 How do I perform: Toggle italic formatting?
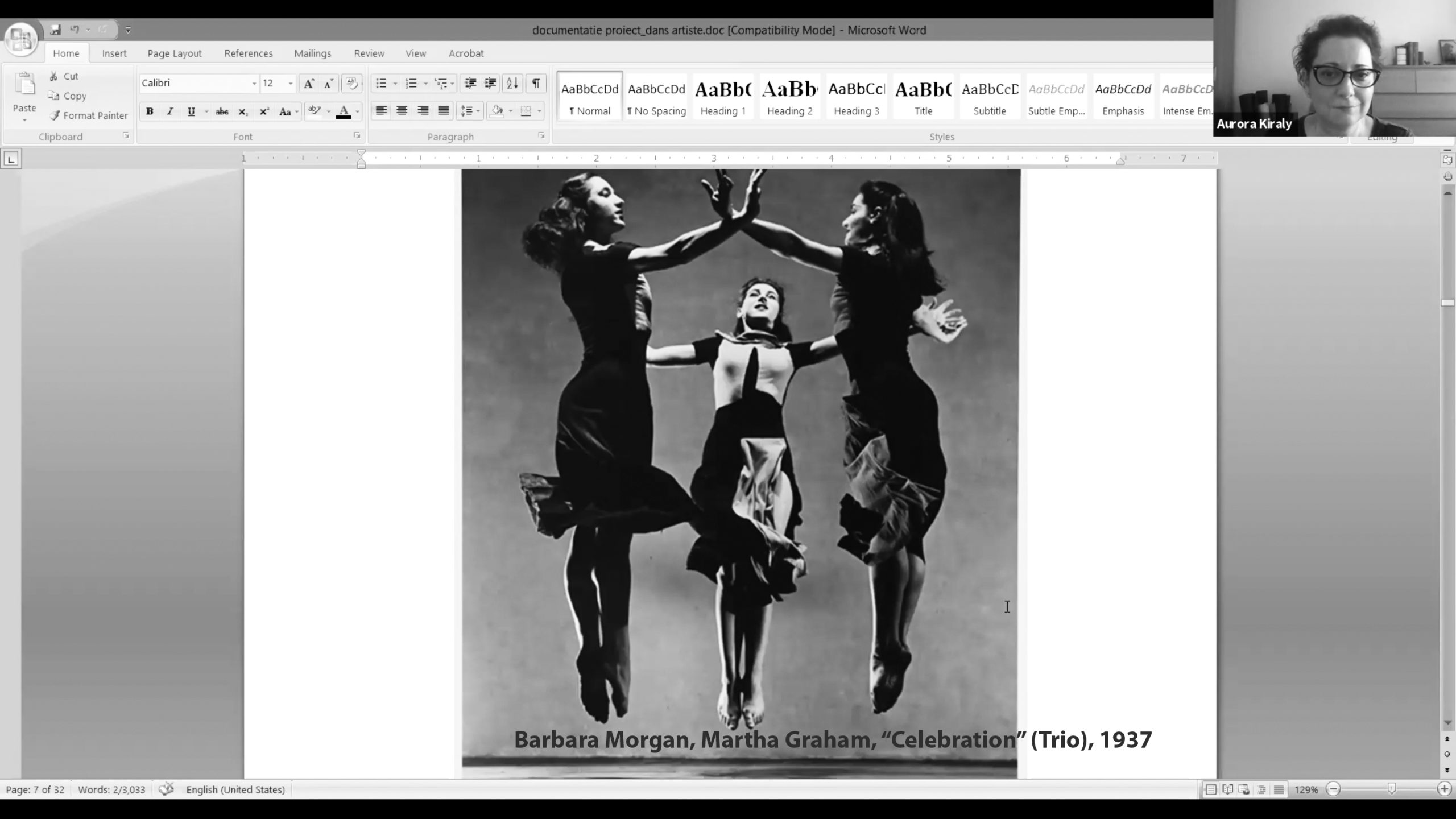tap(170, 111)
